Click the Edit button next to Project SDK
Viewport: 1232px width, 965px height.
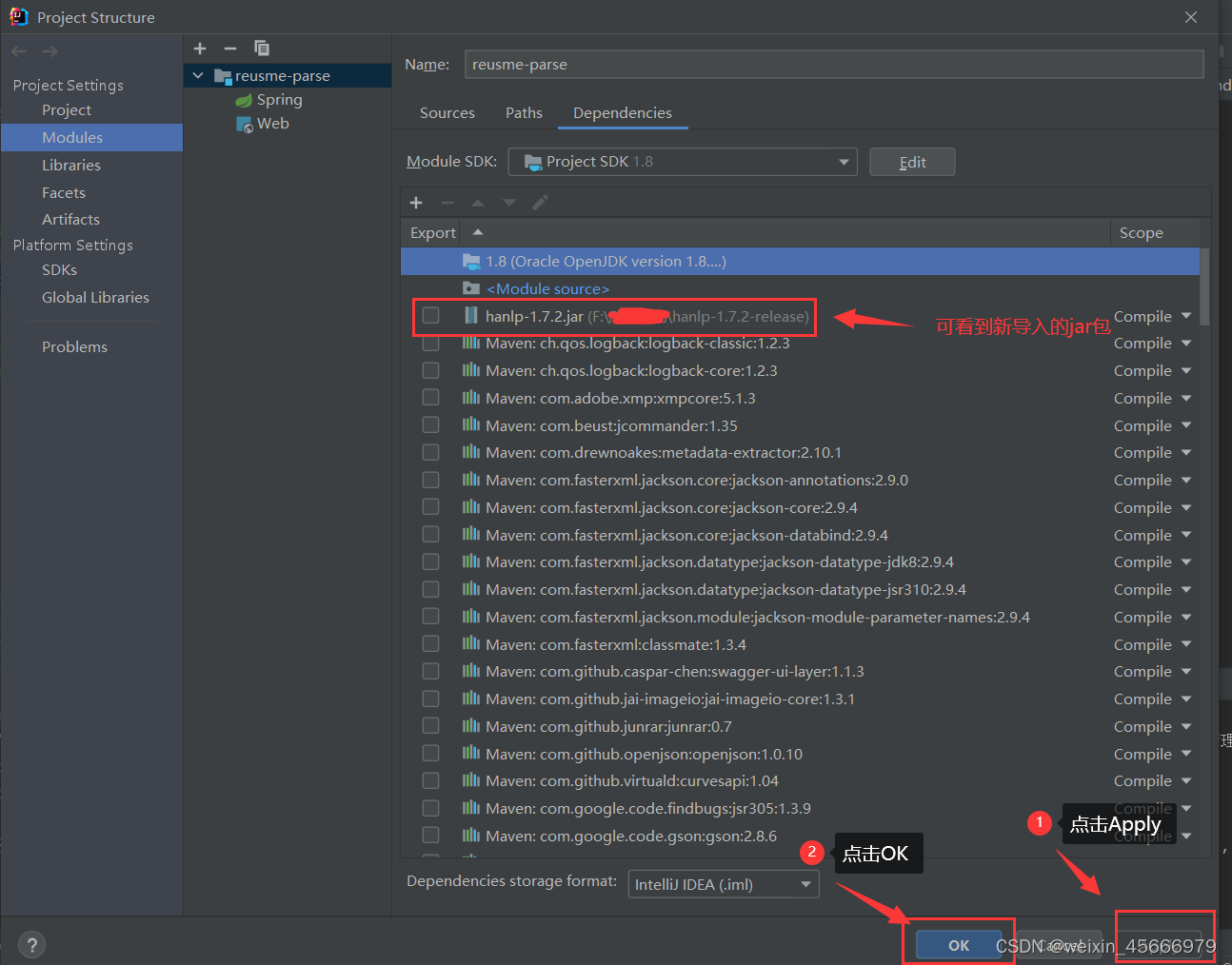tap(911, 162)
